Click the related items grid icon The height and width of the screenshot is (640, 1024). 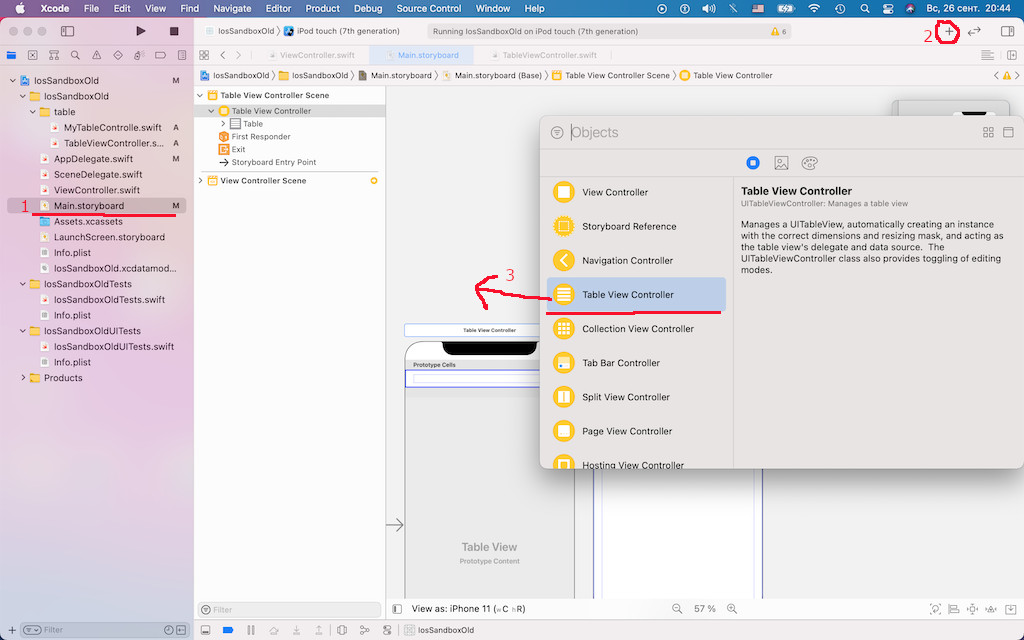click(x=204, y=56)
